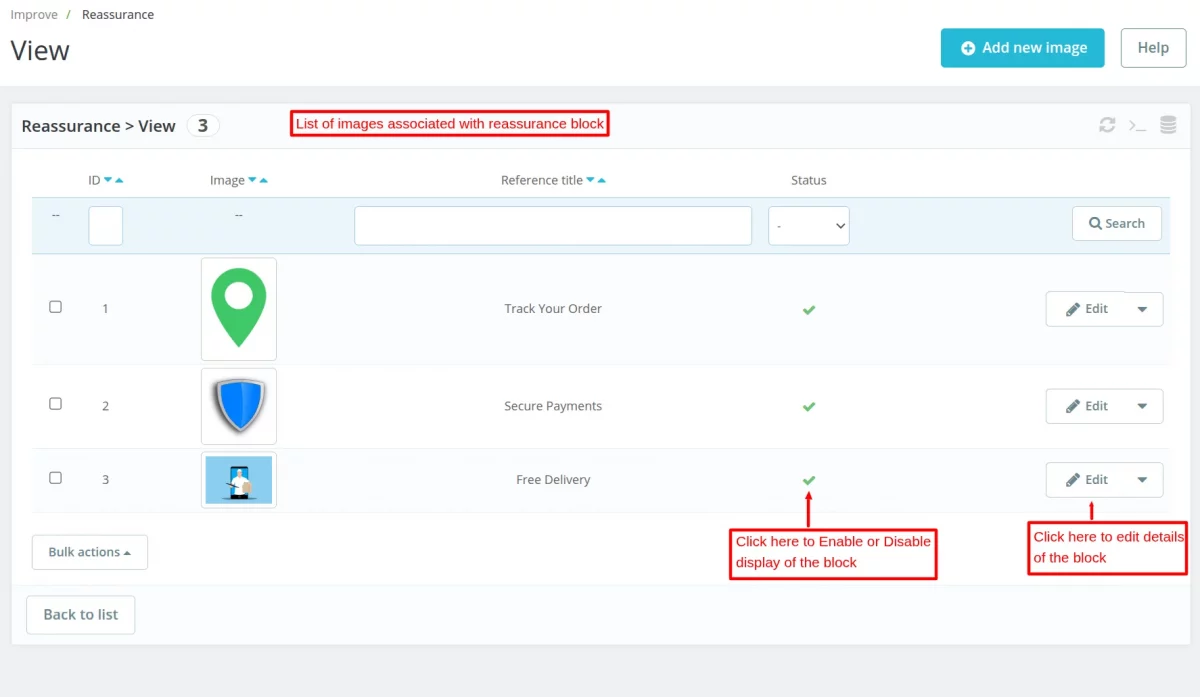The height and width of the screenshot is (697, 1200).
Task: Edit the Free Delivery image
Action: (x=1086, y=480)
